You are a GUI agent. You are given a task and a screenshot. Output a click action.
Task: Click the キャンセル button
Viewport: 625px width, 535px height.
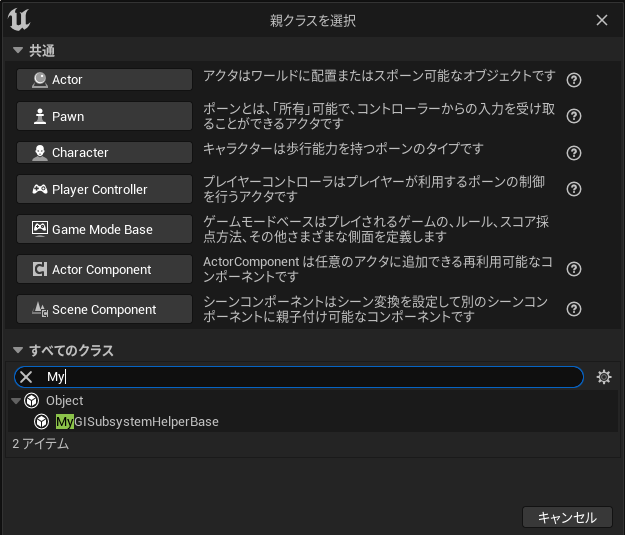(567, 517)
